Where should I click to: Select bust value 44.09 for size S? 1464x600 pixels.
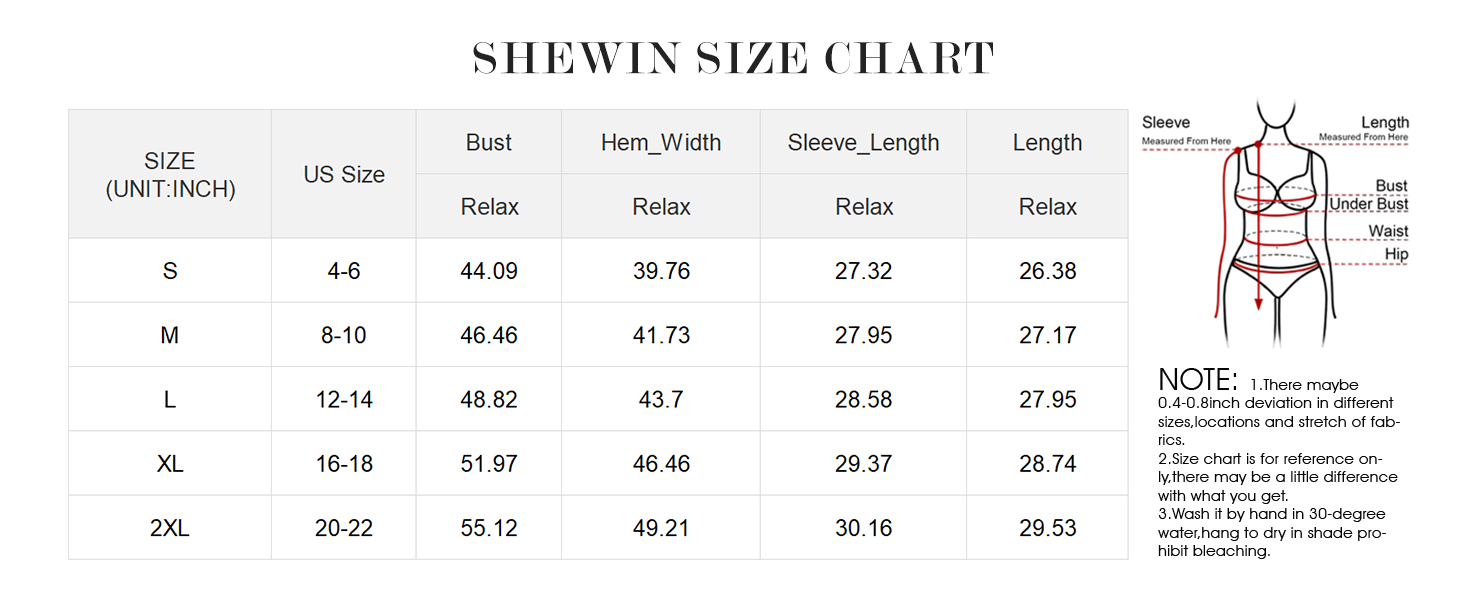[x=489, y=271]
